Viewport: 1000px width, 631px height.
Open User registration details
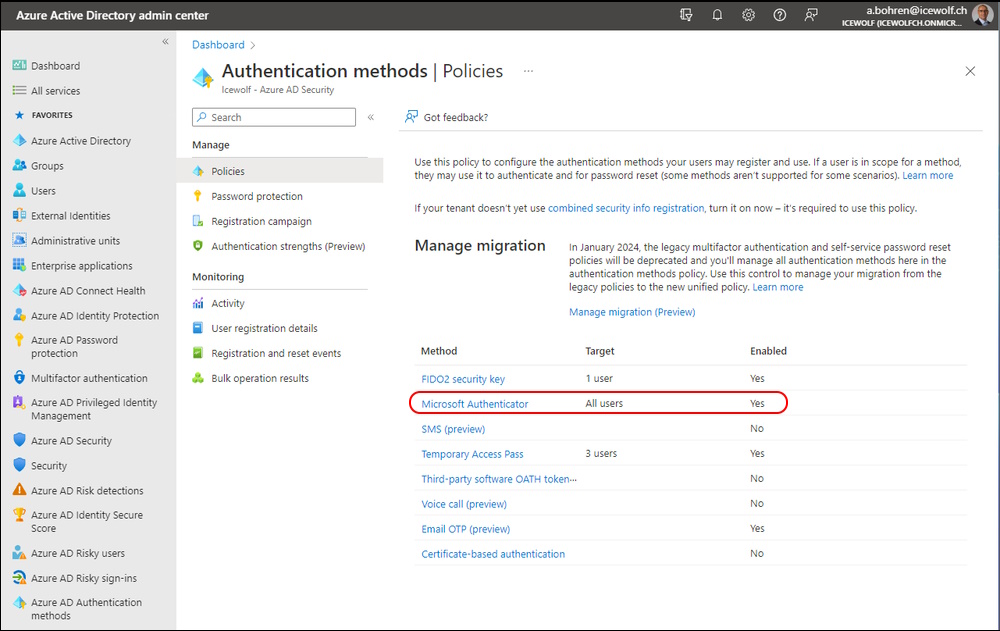(x=265, y=329)
